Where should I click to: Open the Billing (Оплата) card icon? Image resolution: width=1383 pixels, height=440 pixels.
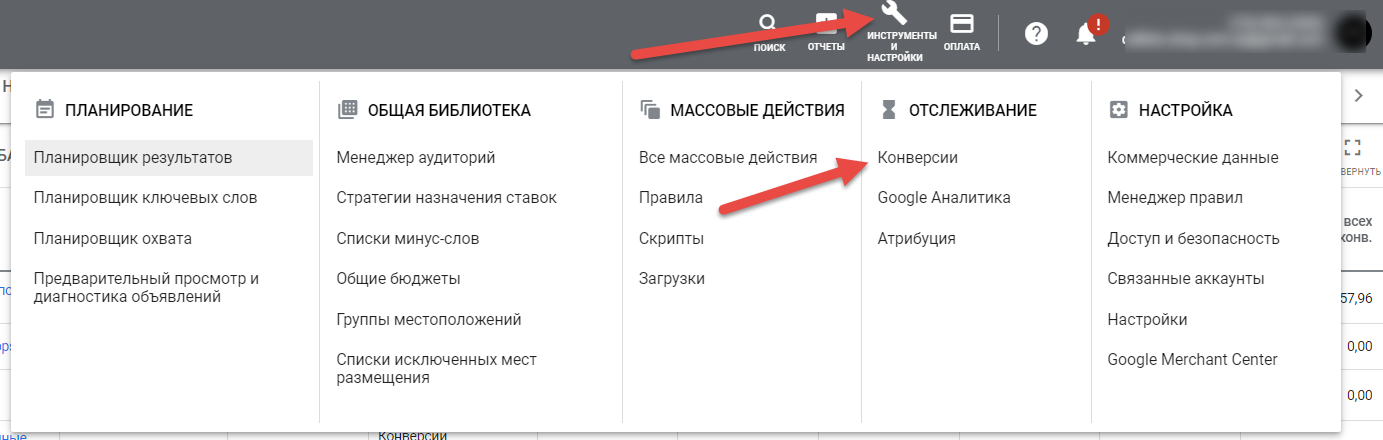(961, 25)
